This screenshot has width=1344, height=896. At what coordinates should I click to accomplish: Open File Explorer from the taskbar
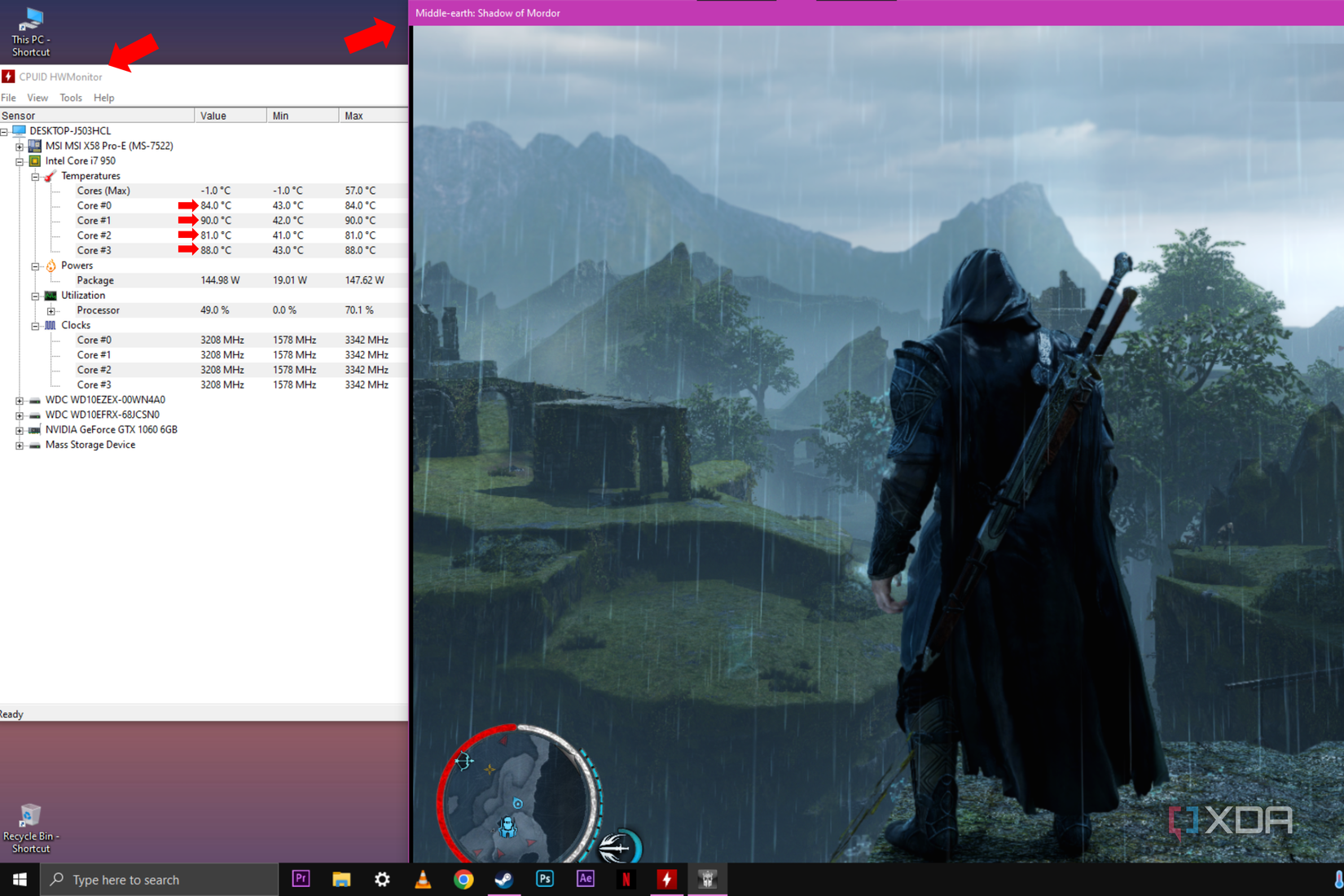[341, 879]
